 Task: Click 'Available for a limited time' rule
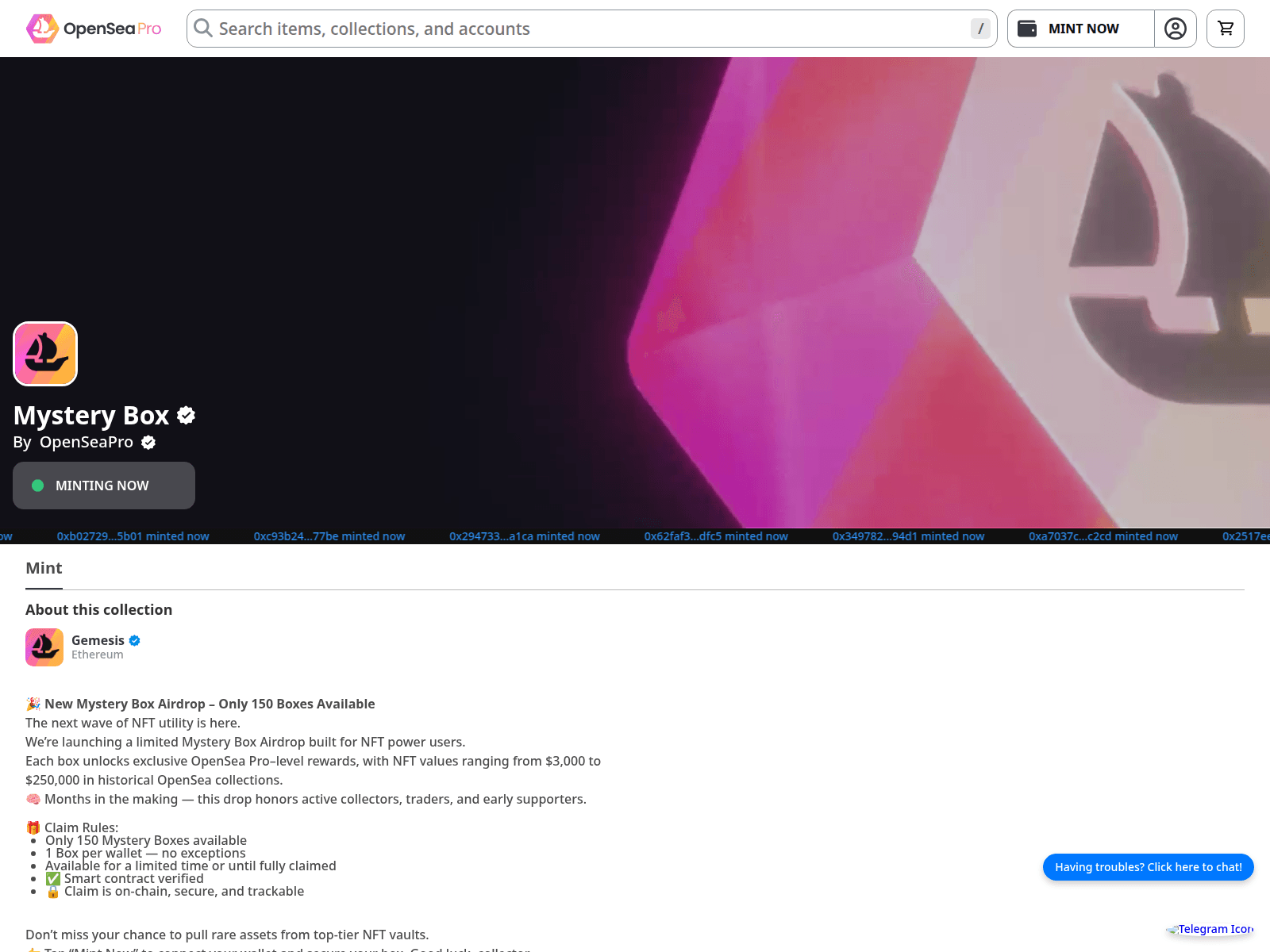190,866
